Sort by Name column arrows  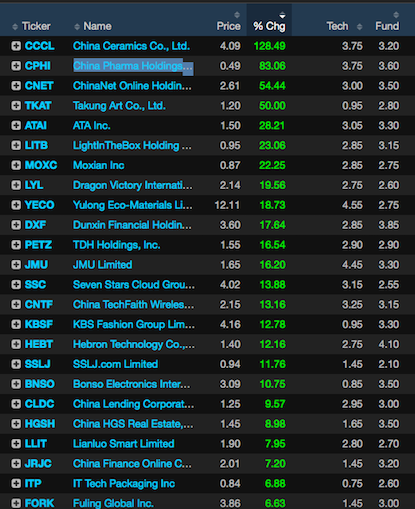[x=77, y=27]
